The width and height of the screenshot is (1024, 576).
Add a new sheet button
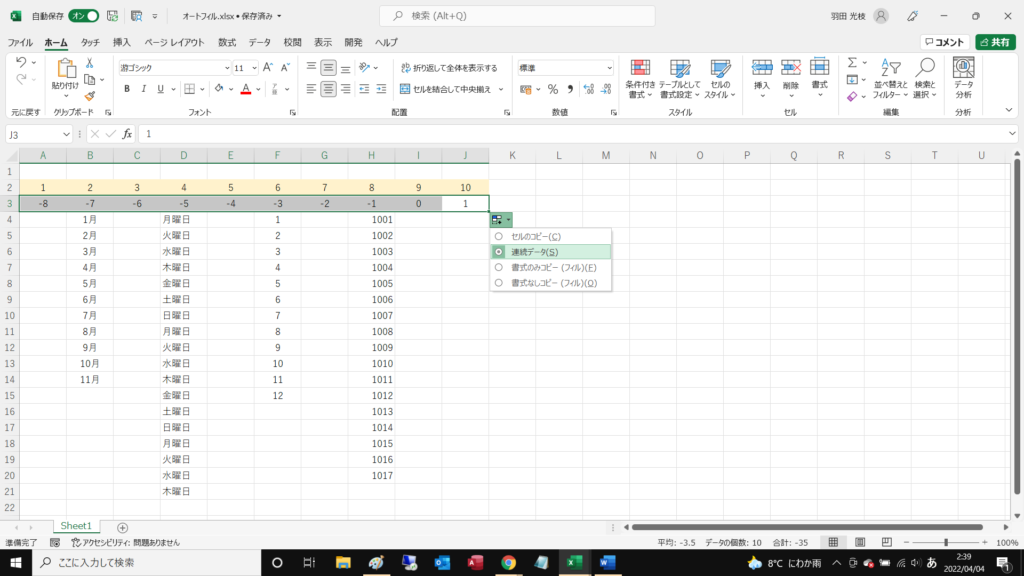[122, 527]
